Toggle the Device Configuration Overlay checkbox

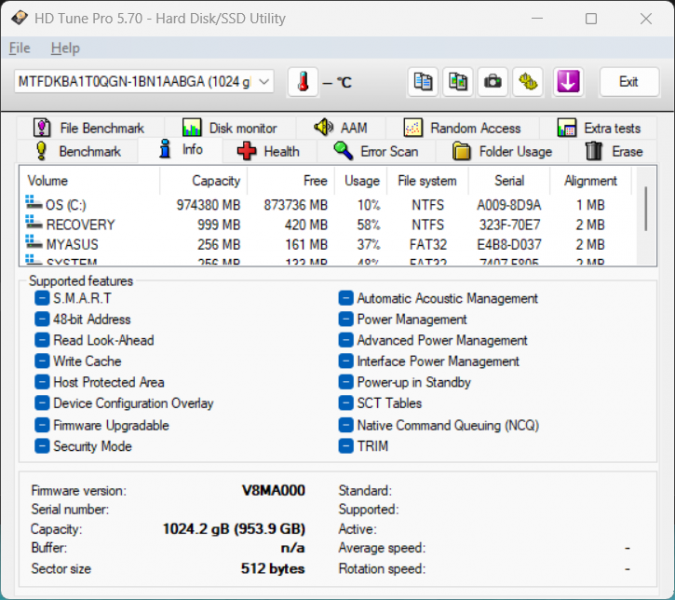click(42, 403)
